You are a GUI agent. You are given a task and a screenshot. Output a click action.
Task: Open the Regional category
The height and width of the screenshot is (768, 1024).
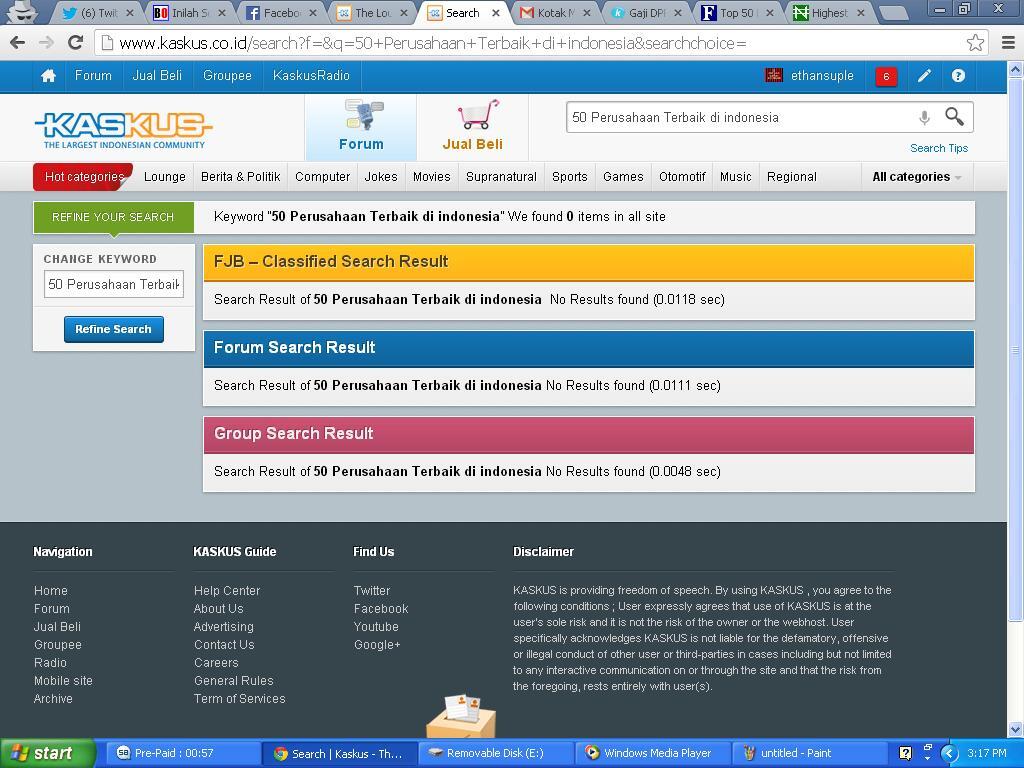pos(792,177)
